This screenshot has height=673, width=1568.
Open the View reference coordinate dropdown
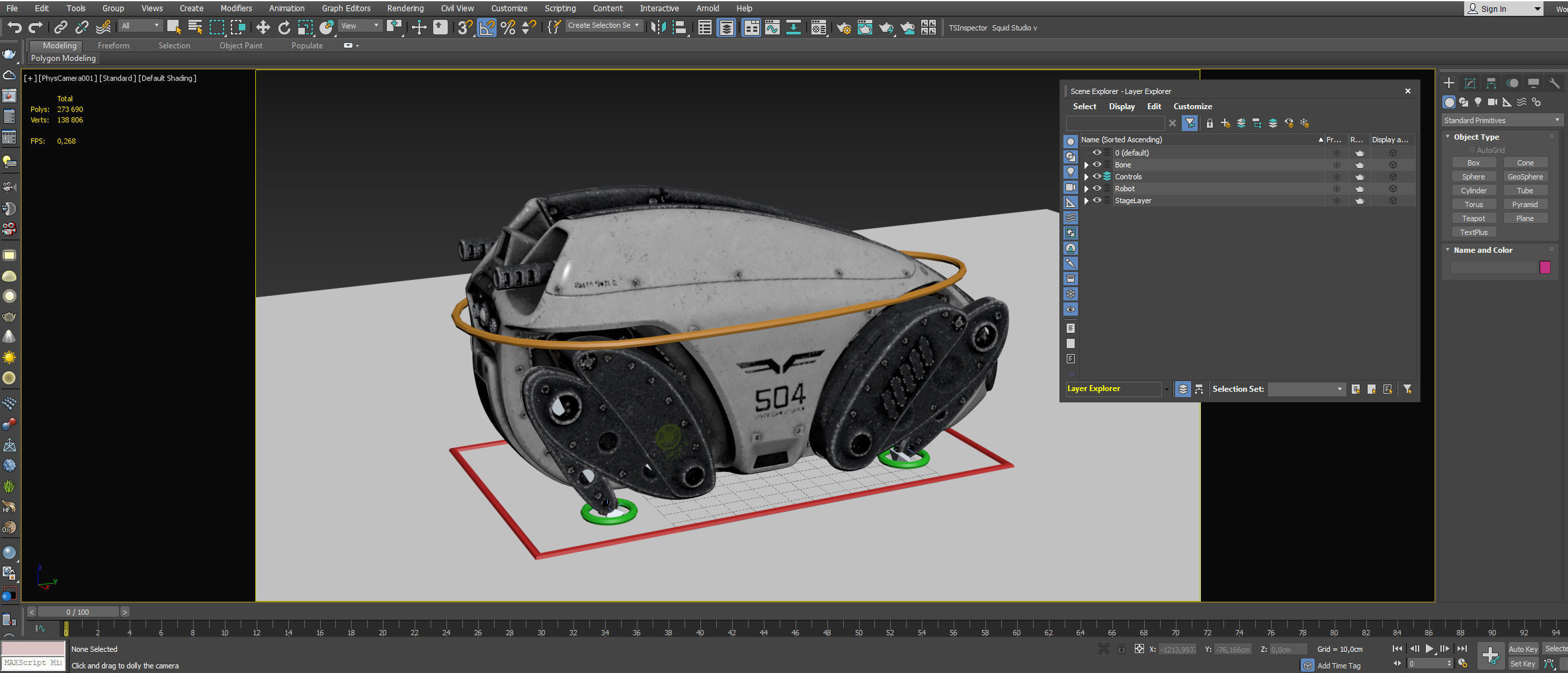pyautogui.click(x=360, y=26)
